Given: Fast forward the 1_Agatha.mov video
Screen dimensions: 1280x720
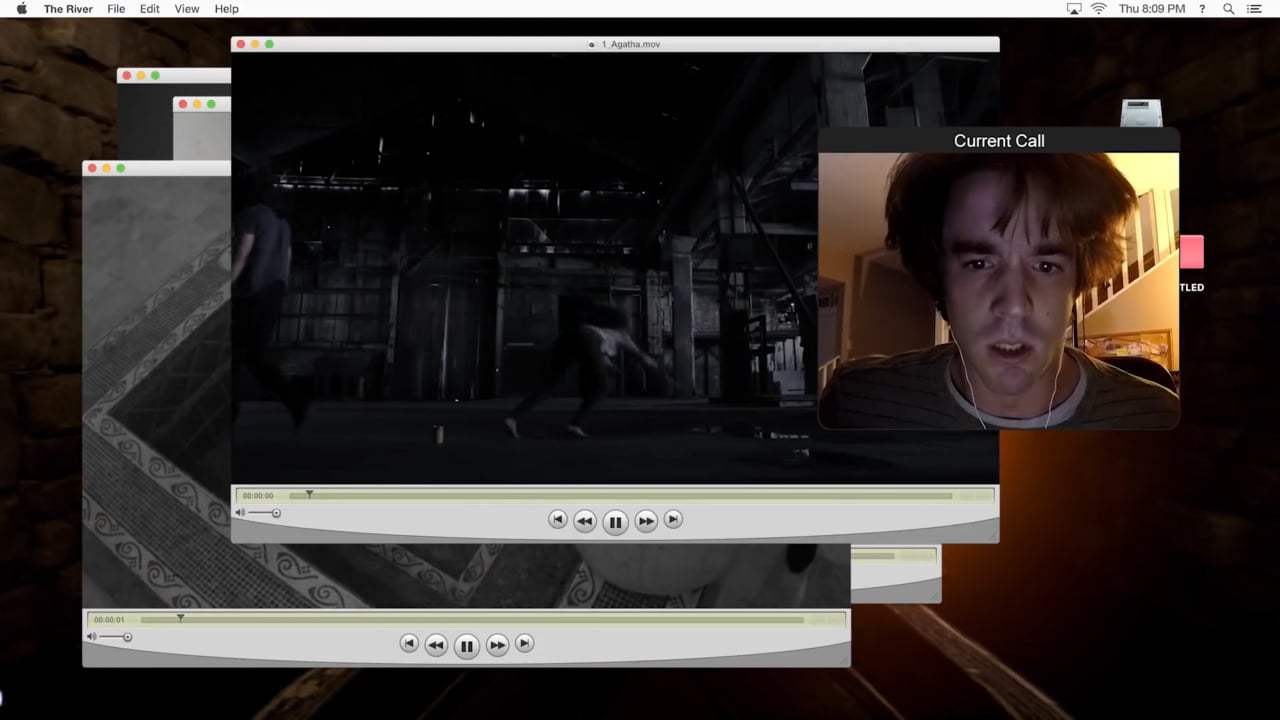Looking at the screenshot, I should coord(646,520).
